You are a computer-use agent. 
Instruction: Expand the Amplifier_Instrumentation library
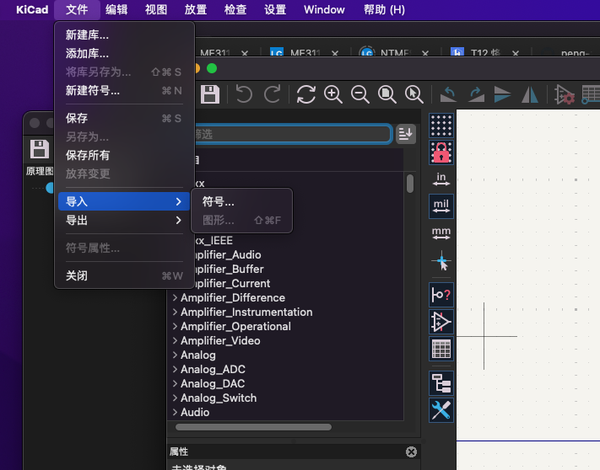pos(175,312)
